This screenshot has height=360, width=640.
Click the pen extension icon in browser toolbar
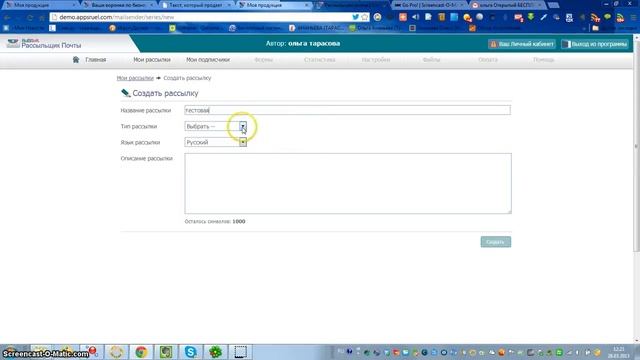pyautogui.click(x=543, y=17)
